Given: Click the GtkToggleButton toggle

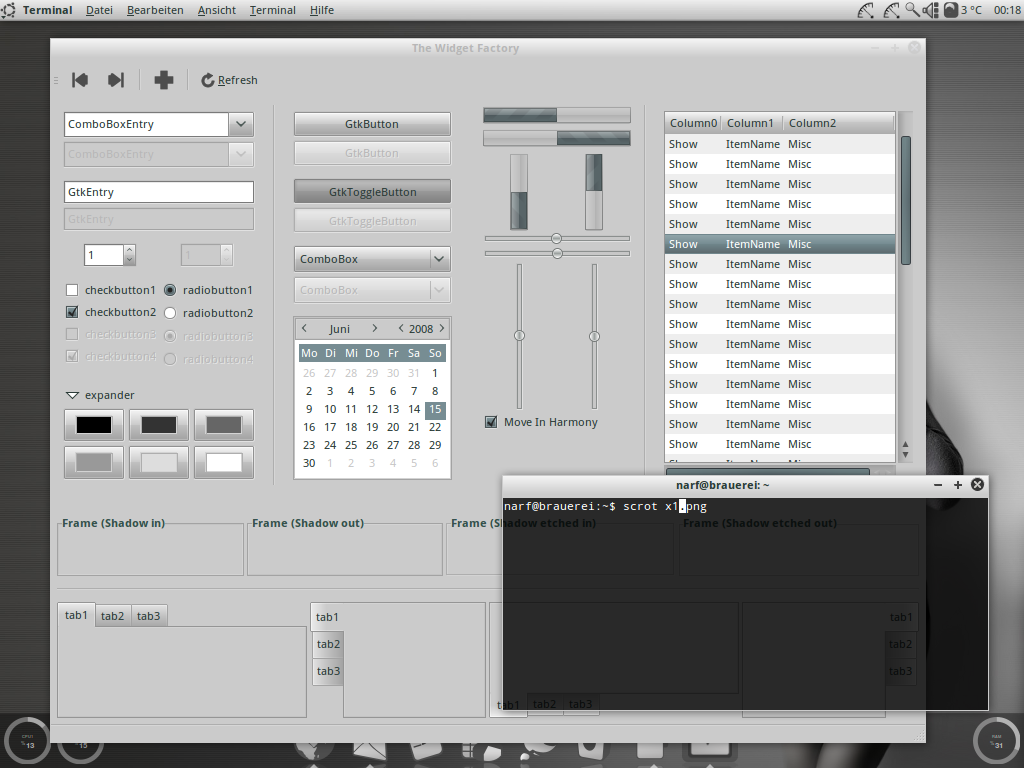Looking at the screenshot, I should coord(372,192).
